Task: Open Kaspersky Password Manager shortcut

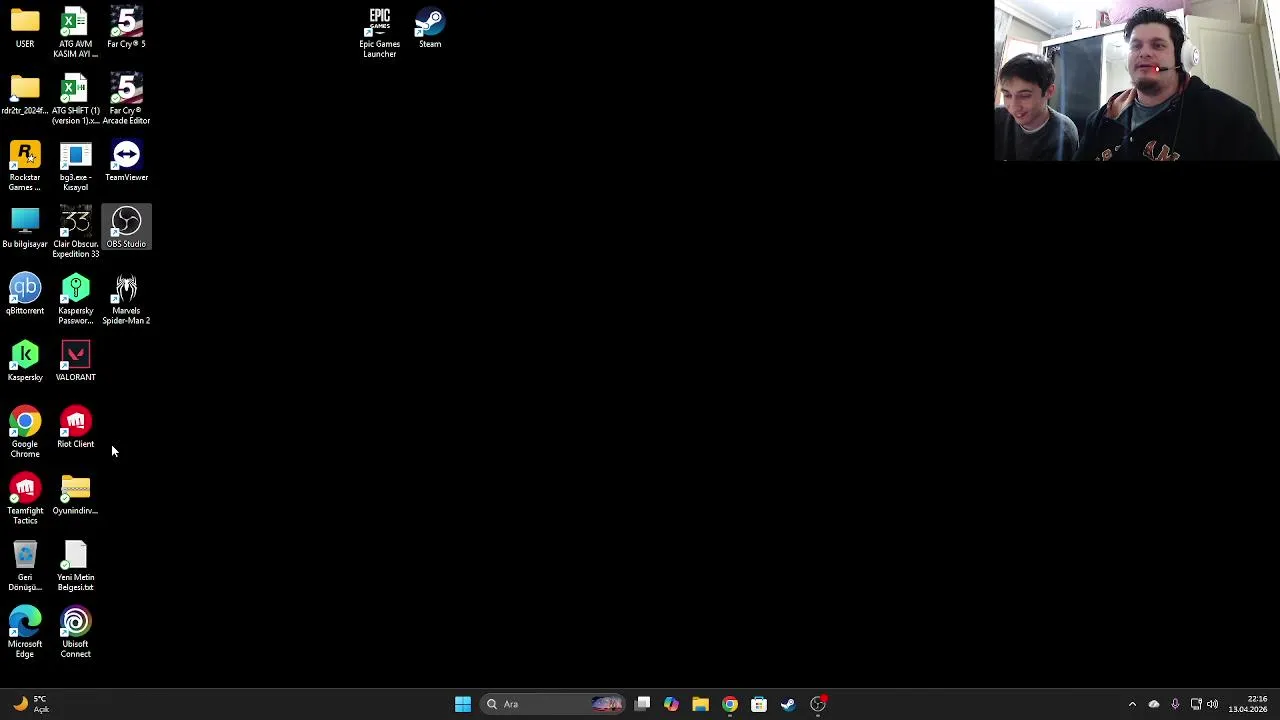Action: click(75, 300)
